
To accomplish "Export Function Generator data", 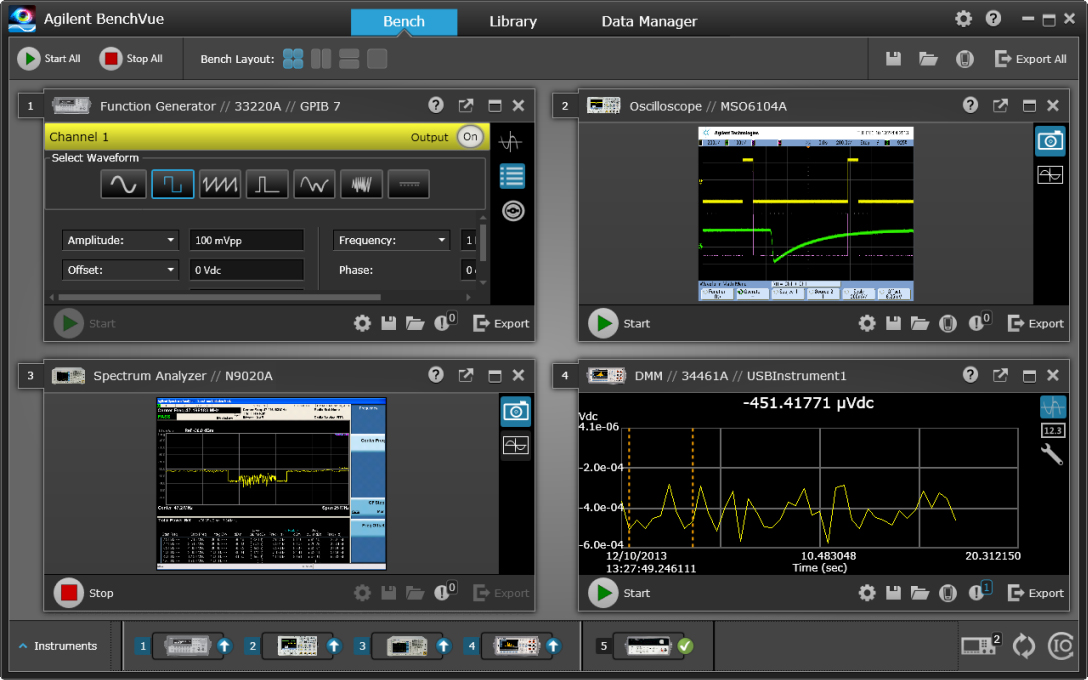I will tap(501, 323).
